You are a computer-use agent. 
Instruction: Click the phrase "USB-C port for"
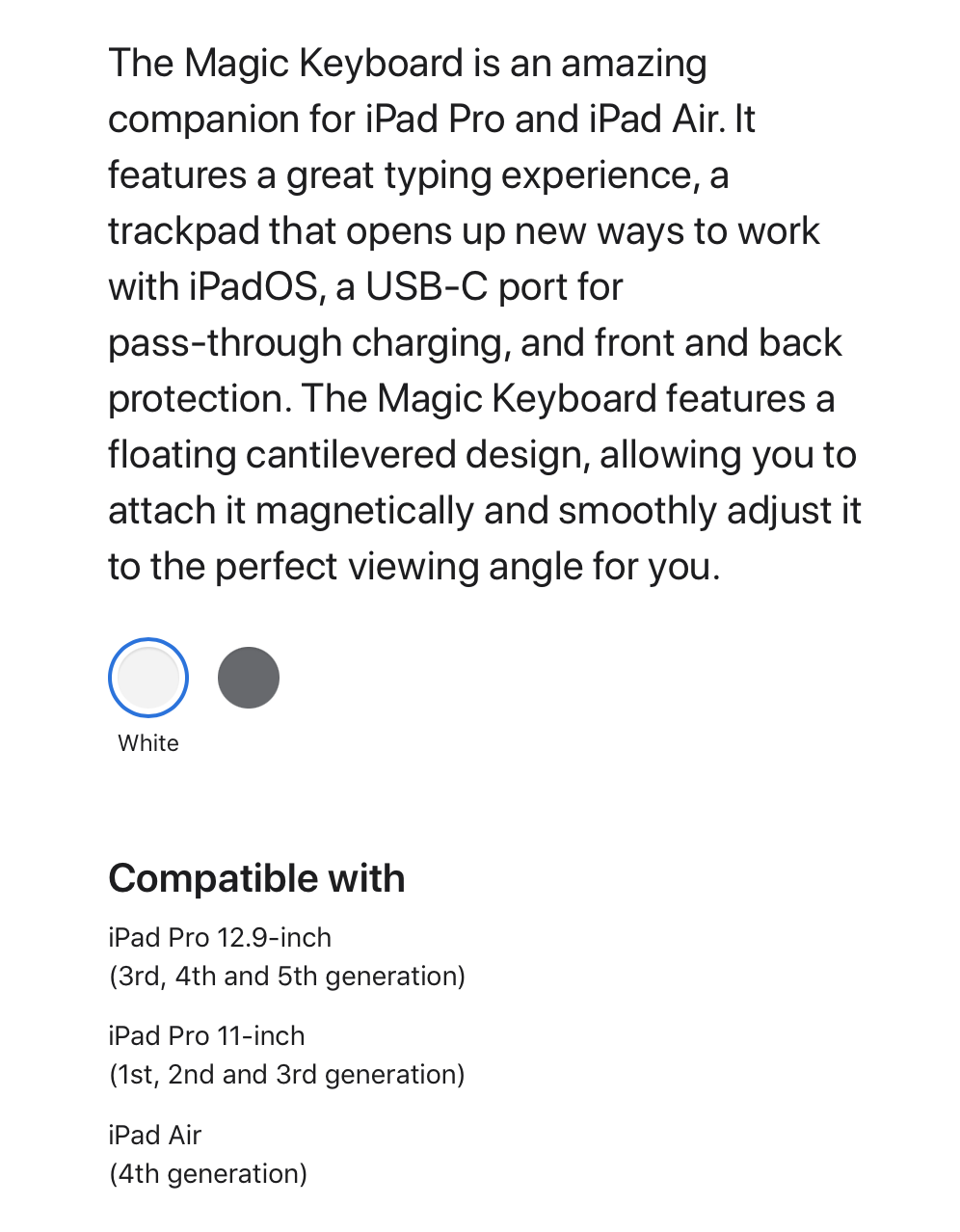click(494, 287)
